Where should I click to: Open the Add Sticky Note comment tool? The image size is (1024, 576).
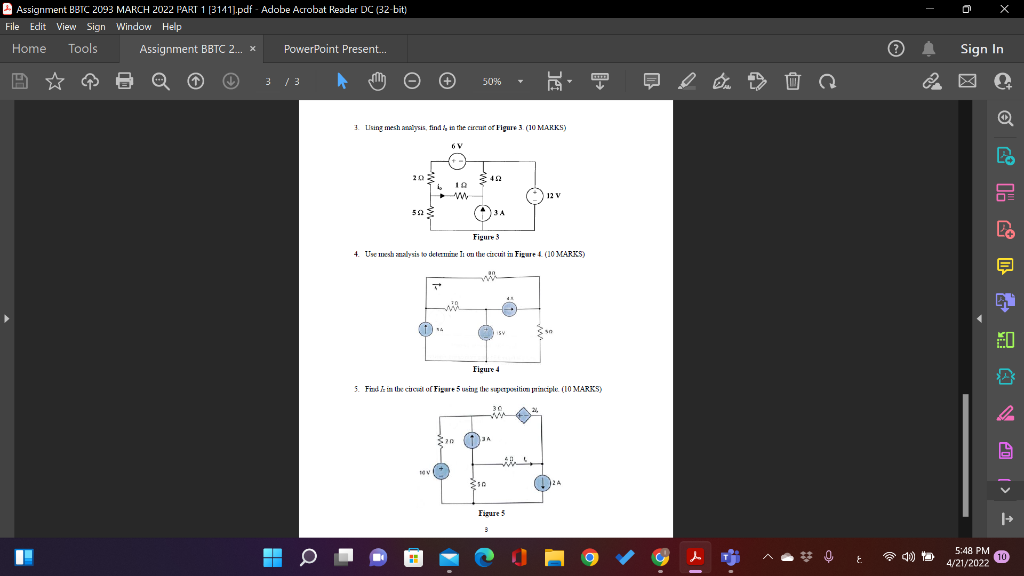[x=650, y=81]
